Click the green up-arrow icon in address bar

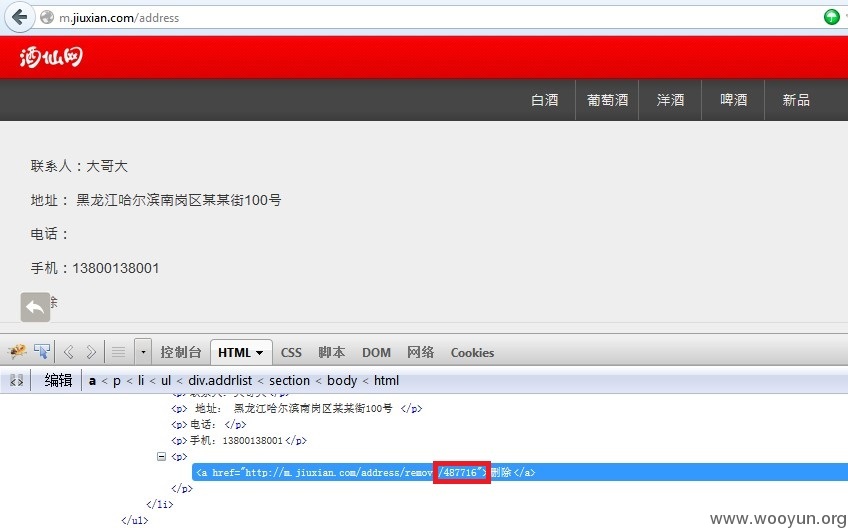click(831, 17)
